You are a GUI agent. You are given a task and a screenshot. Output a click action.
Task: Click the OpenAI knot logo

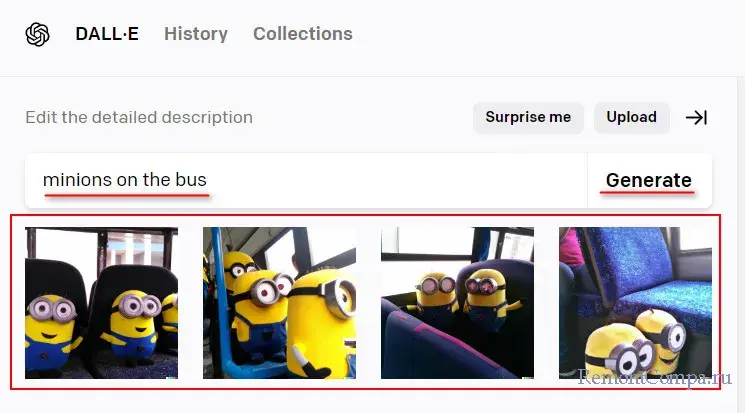[38, 34]
